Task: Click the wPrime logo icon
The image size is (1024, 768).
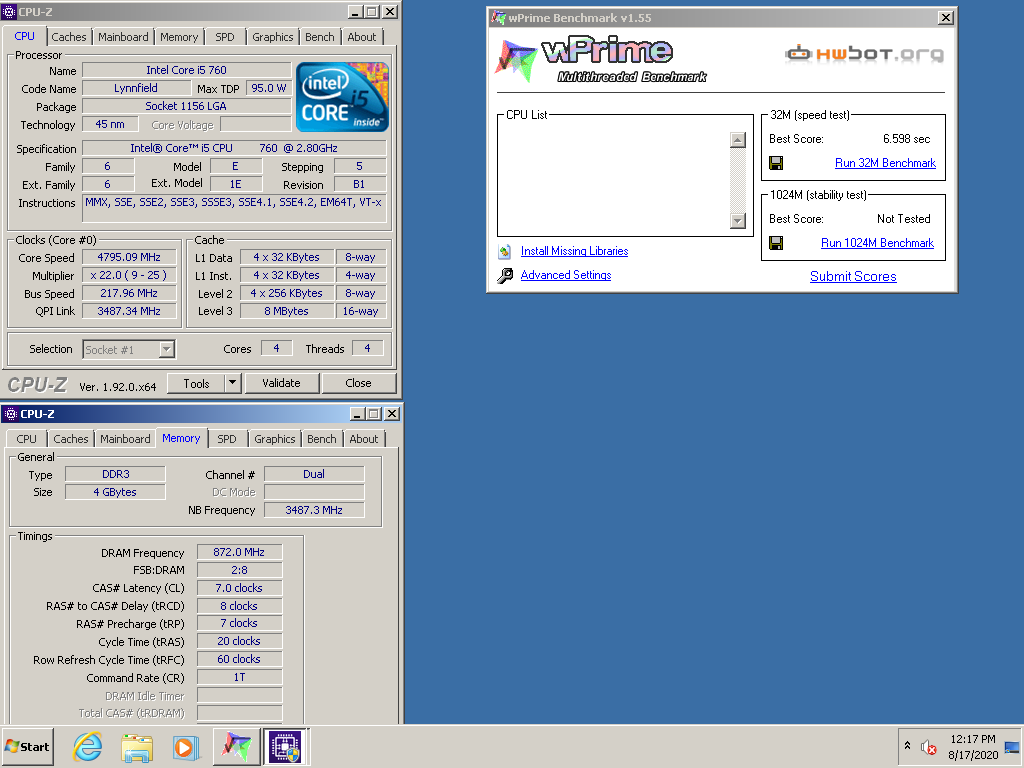Action: (516, 61)
